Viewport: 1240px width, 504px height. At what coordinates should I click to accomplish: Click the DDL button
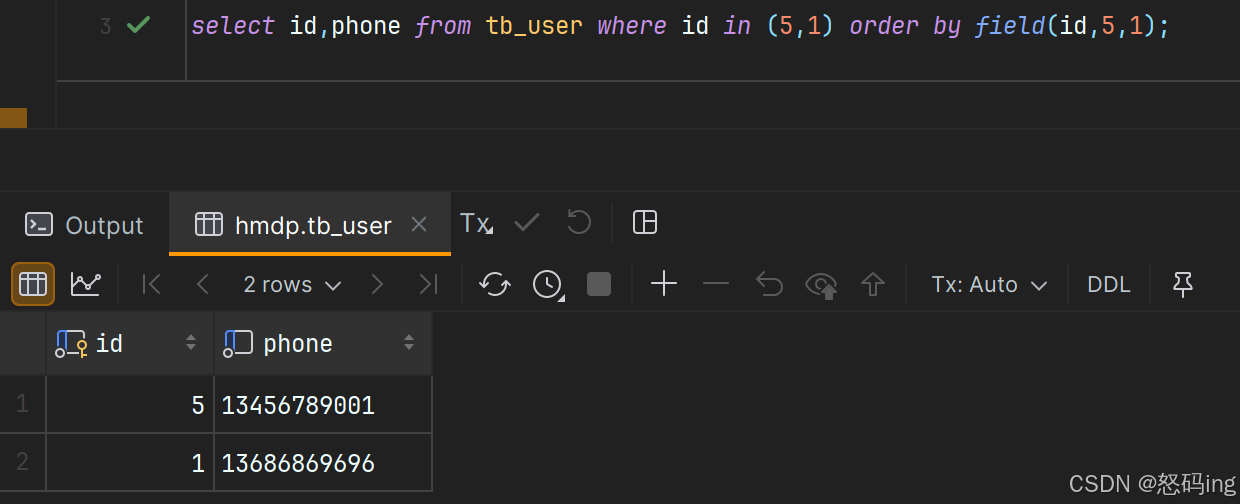[x=1109, y=285]
